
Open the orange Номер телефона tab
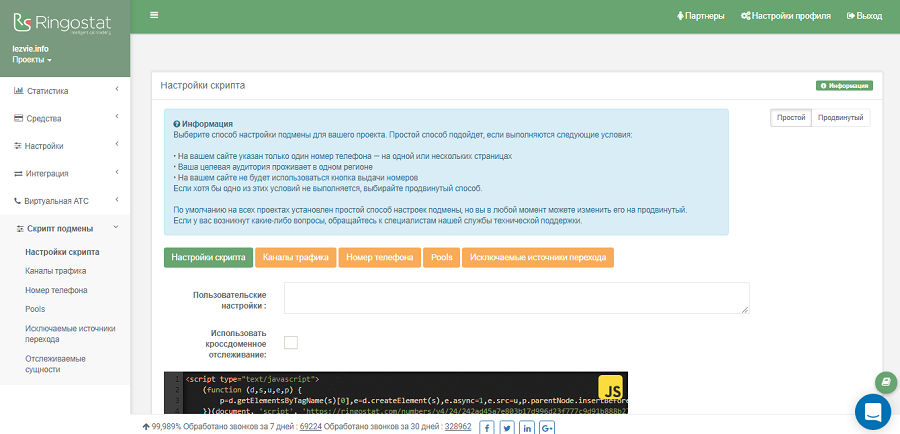click(x=380, y=257)
